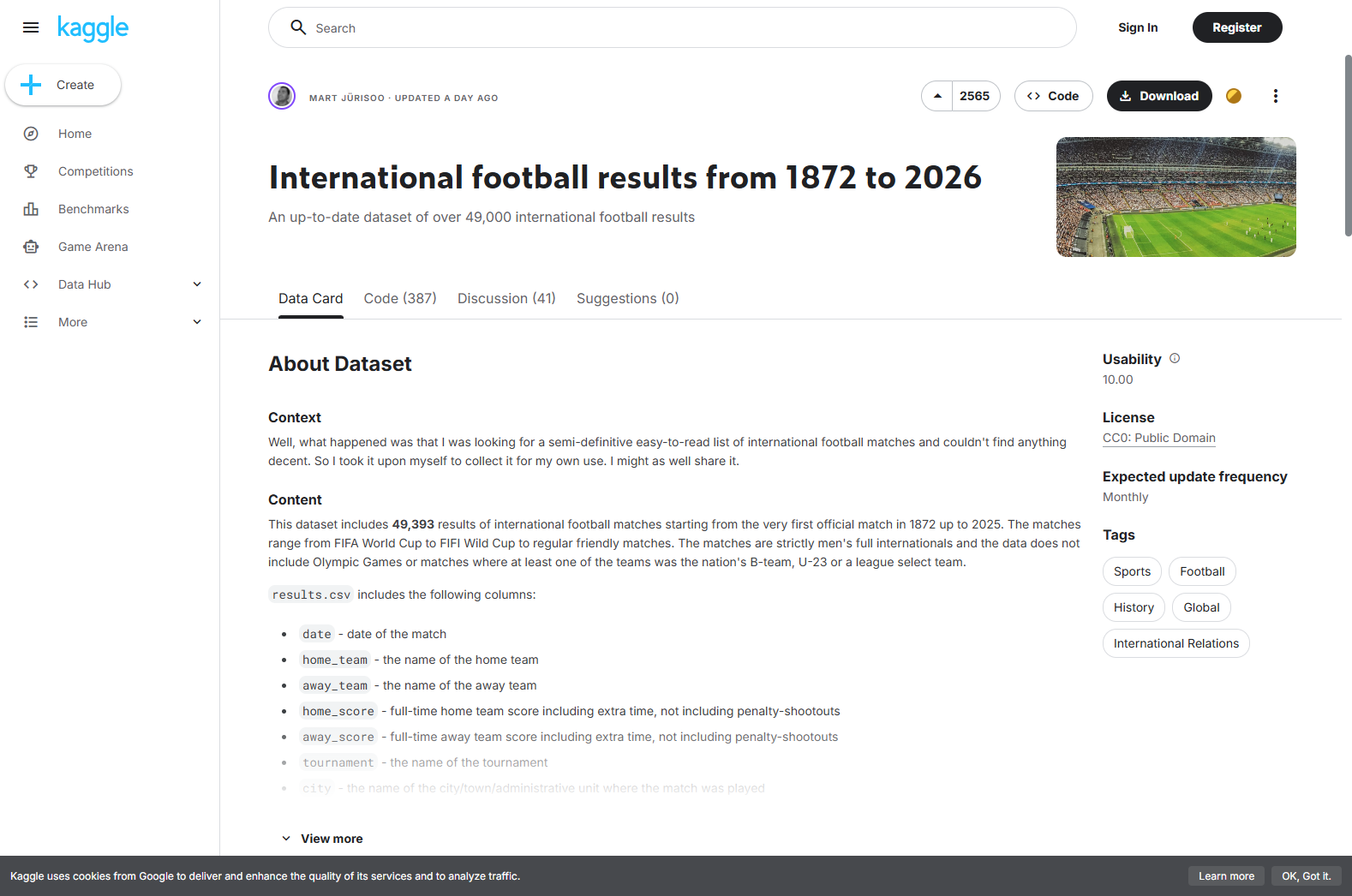This screenshot has width=1352, height=896.
Task: Show the Usability info icon
Action: click(x=1175, y=358)
